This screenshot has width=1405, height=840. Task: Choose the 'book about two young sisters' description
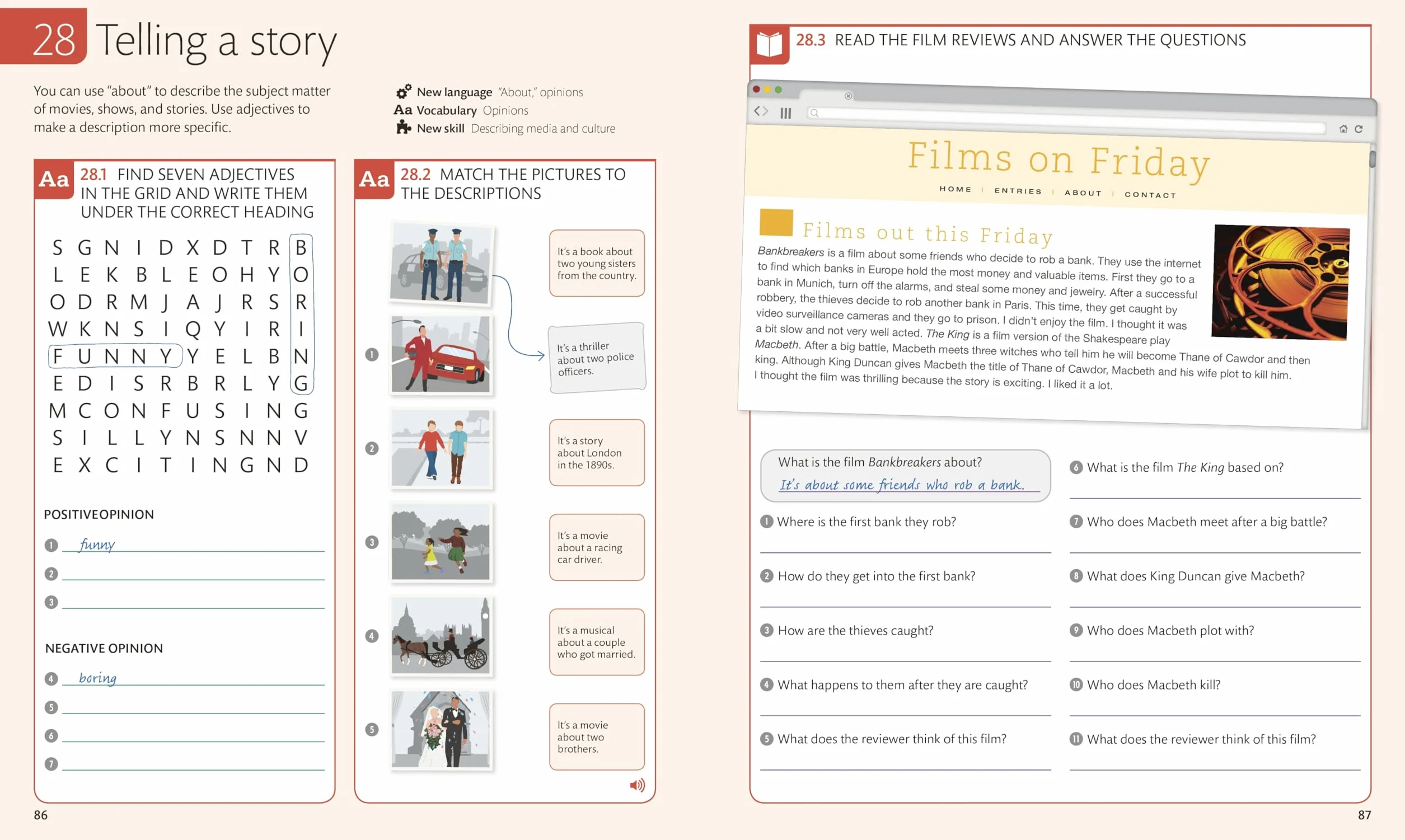click(597, 263)
